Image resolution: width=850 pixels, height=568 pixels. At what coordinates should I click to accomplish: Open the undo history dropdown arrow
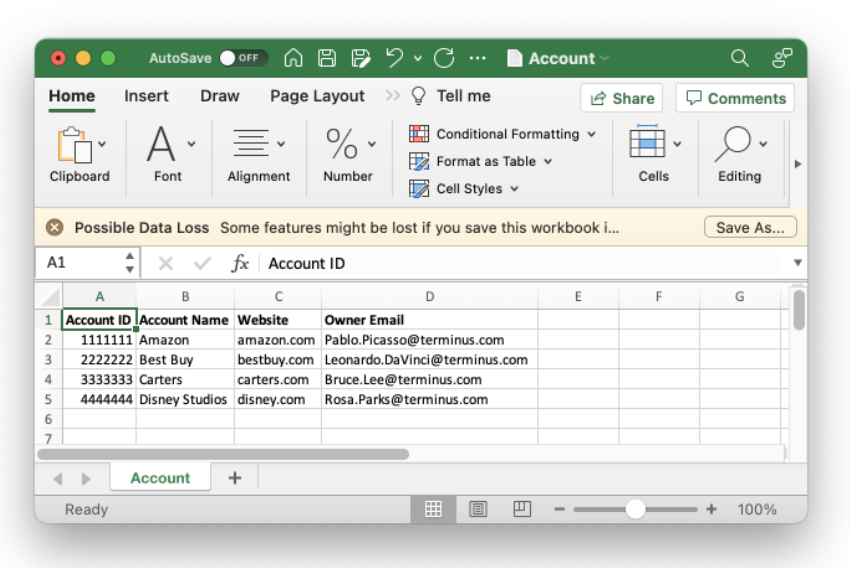(x=418, y=58)
